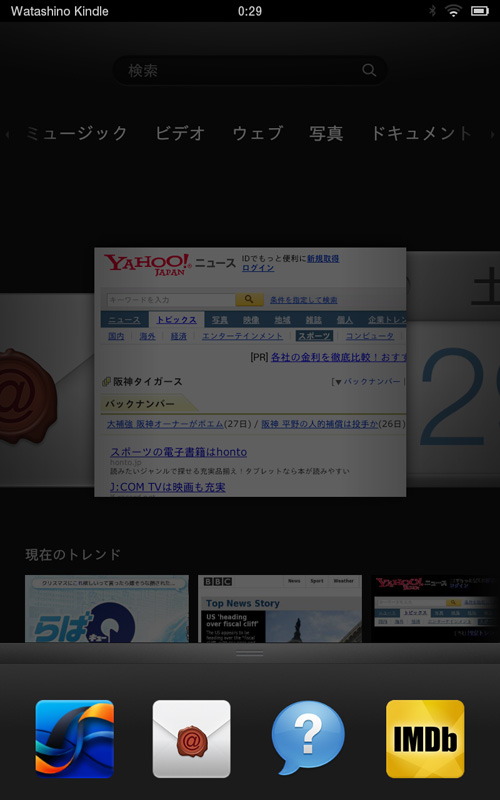500x800 pixels.
Task: Tap the favorites drawer grip handle
Action: [x=250, y=653]
